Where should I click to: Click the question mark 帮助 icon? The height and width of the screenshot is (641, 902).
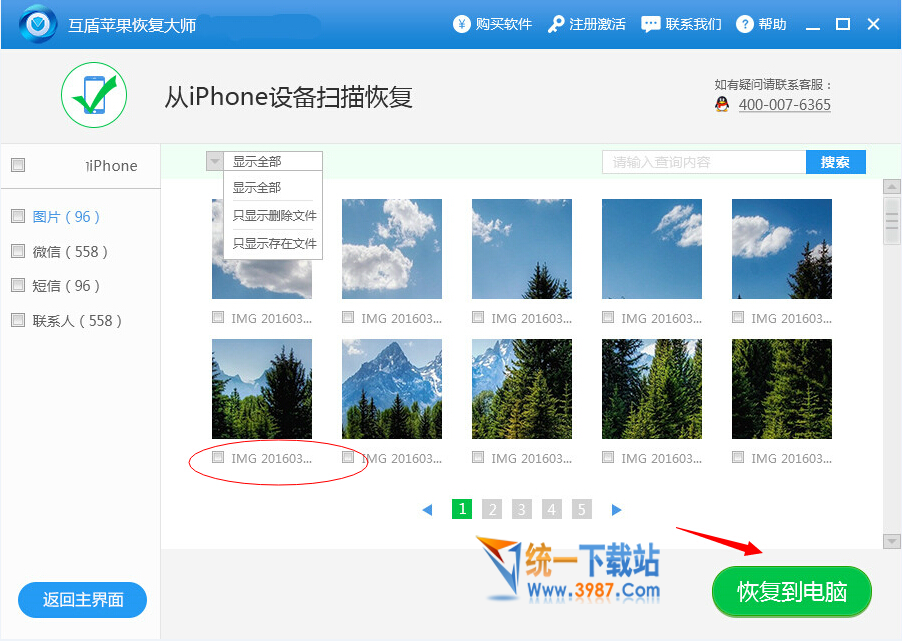[x=744, y=24]
